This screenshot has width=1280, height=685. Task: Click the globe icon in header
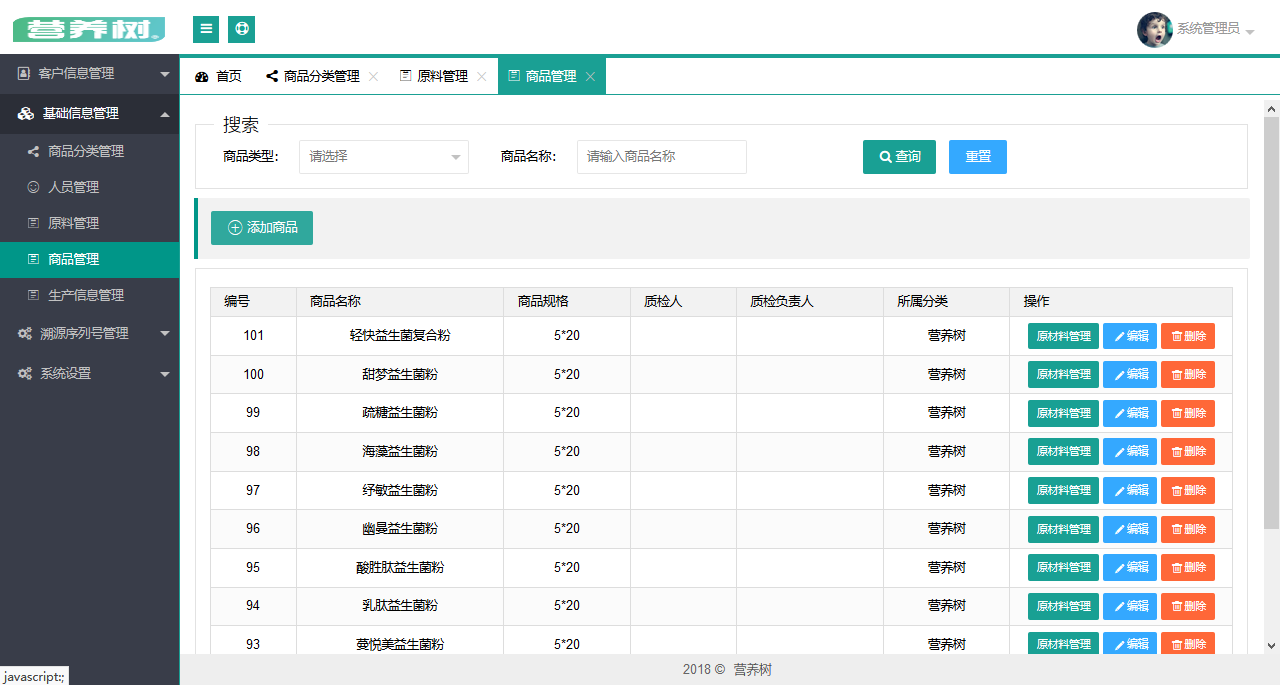[241, 29]
